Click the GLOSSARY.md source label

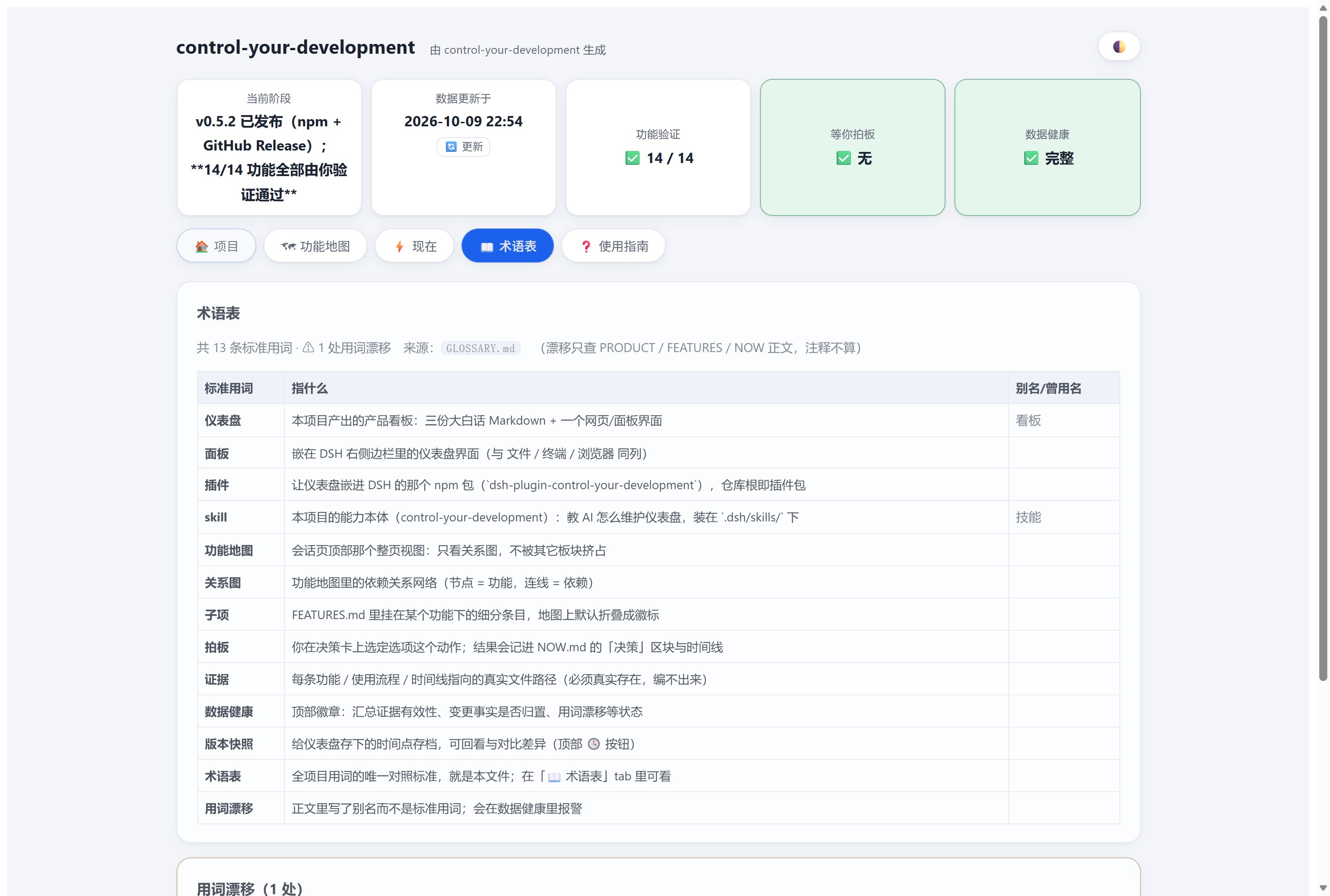pos(480,348)
